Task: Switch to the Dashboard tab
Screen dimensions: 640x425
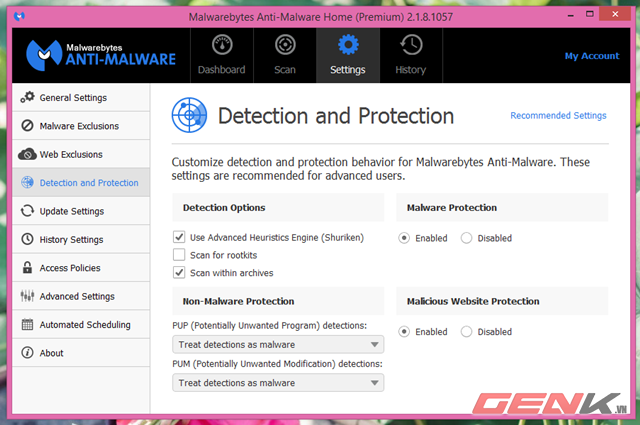Action: (222, 56)
